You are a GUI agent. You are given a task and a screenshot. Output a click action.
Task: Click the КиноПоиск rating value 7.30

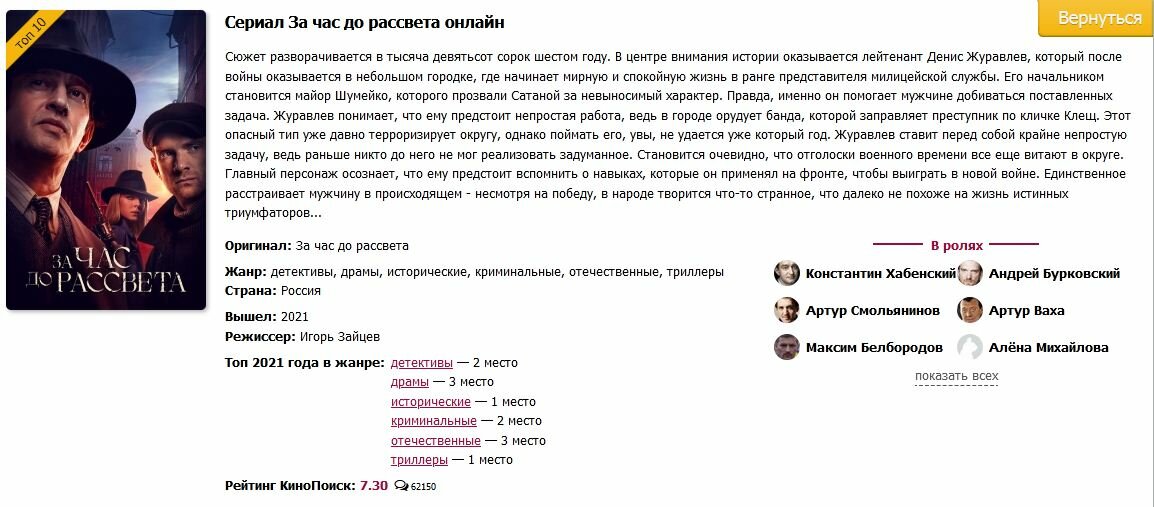373,485
